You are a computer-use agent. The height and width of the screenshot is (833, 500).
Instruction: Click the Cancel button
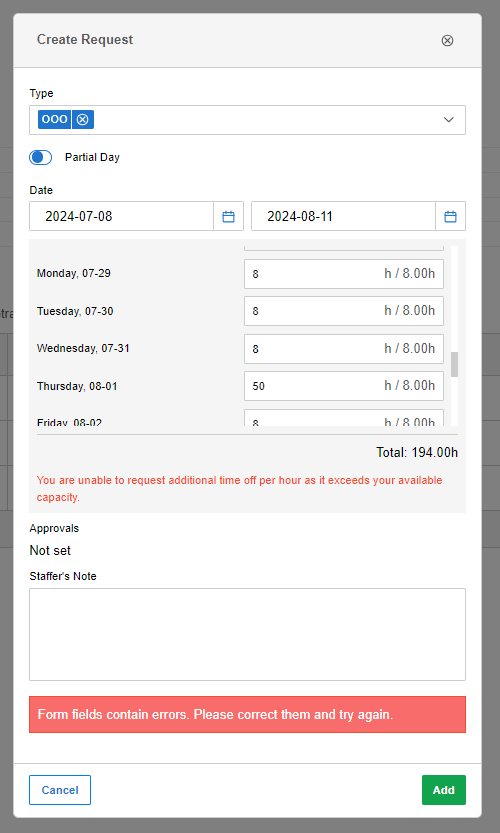click(60, 790)
